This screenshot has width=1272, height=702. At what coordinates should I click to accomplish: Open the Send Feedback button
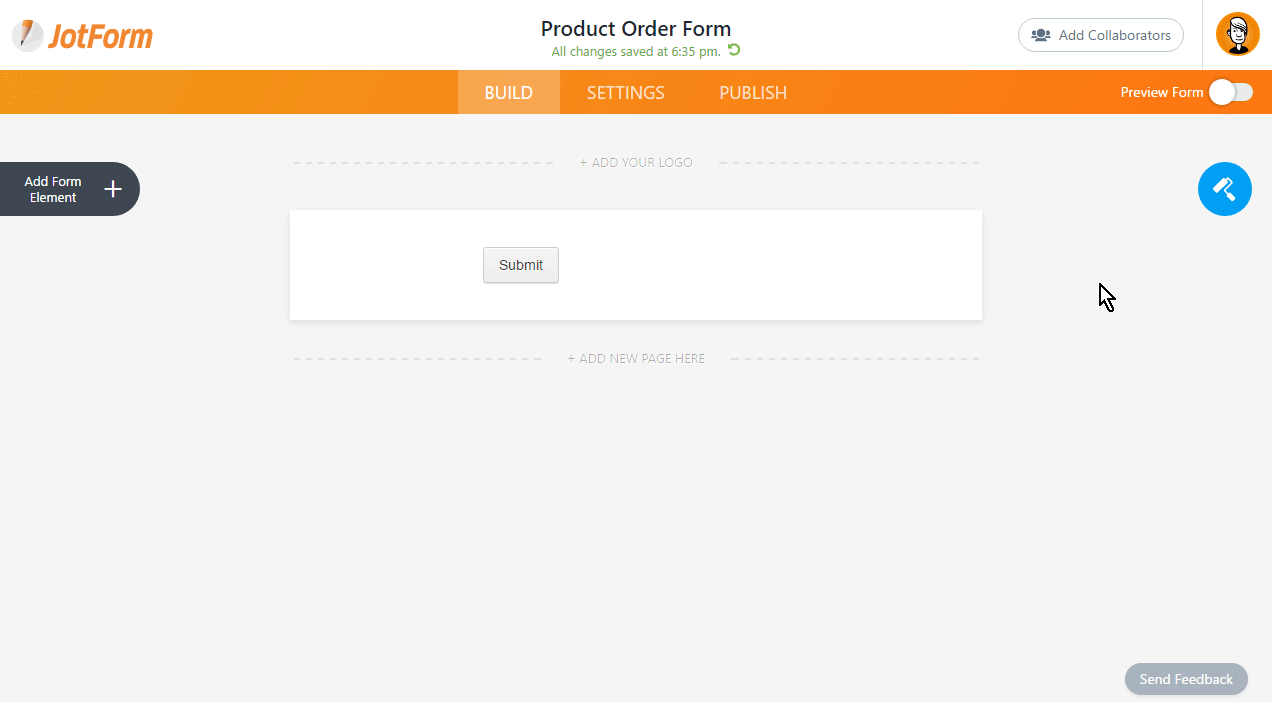tap(1186, 679)
